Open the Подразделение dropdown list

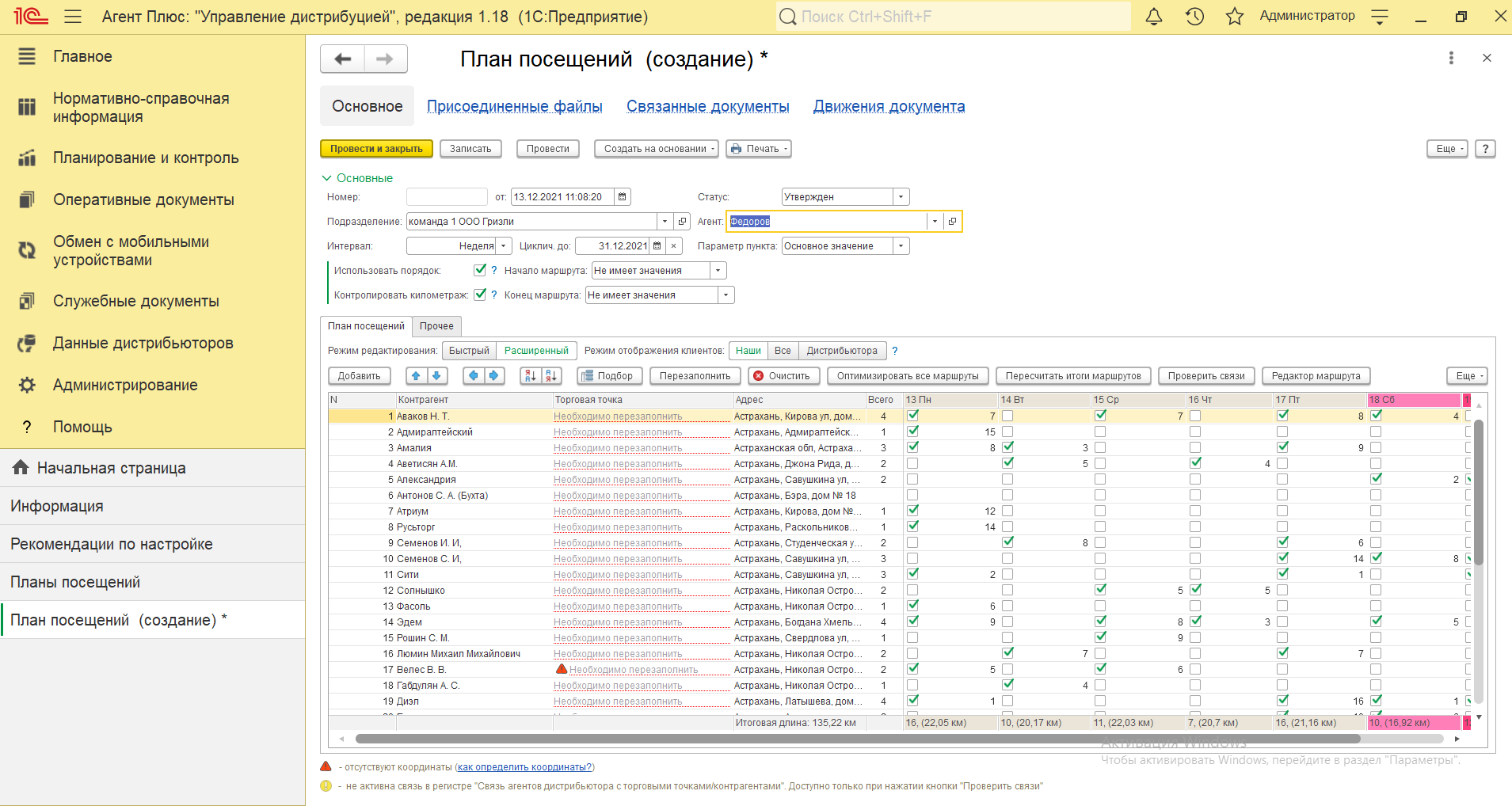click(x=665, y=222)
